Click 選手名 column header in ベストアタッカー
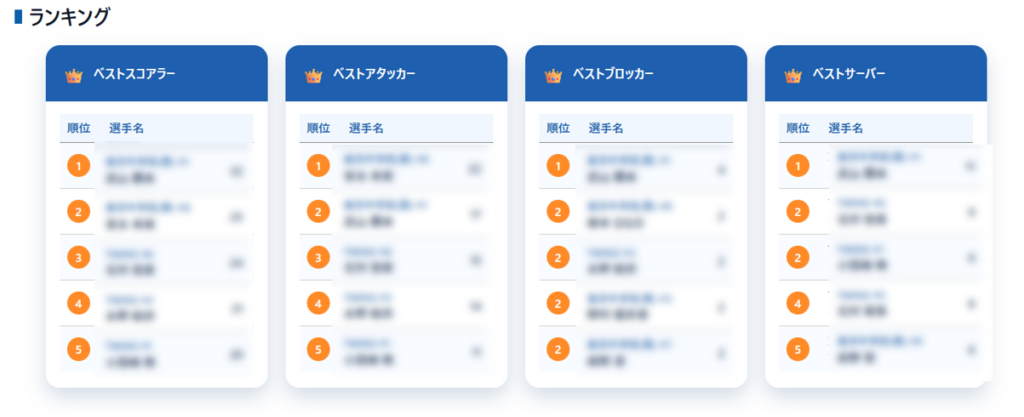1024x417 pixels. click(x=366, y=128)
